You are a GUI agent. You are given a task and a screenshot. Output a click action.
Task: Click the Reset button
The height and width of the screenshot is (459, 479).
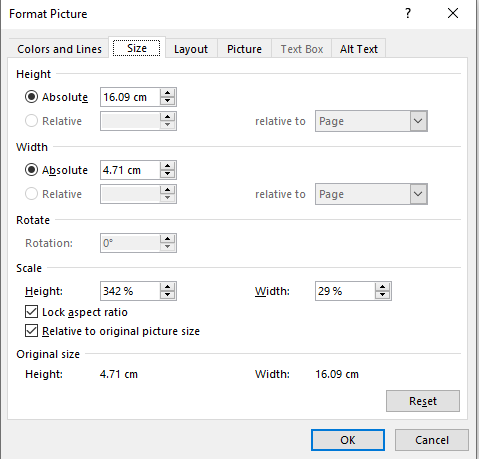click(423, 401)
